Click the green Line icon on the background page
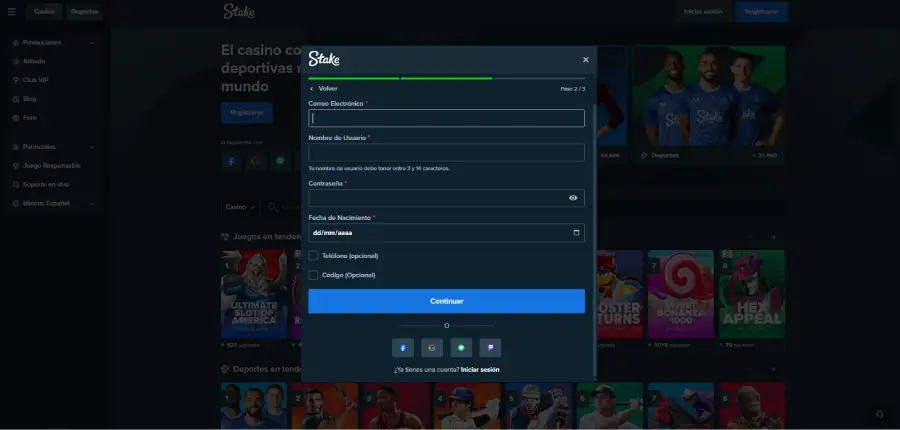This screenshot has width=900, height=430. 280,161
